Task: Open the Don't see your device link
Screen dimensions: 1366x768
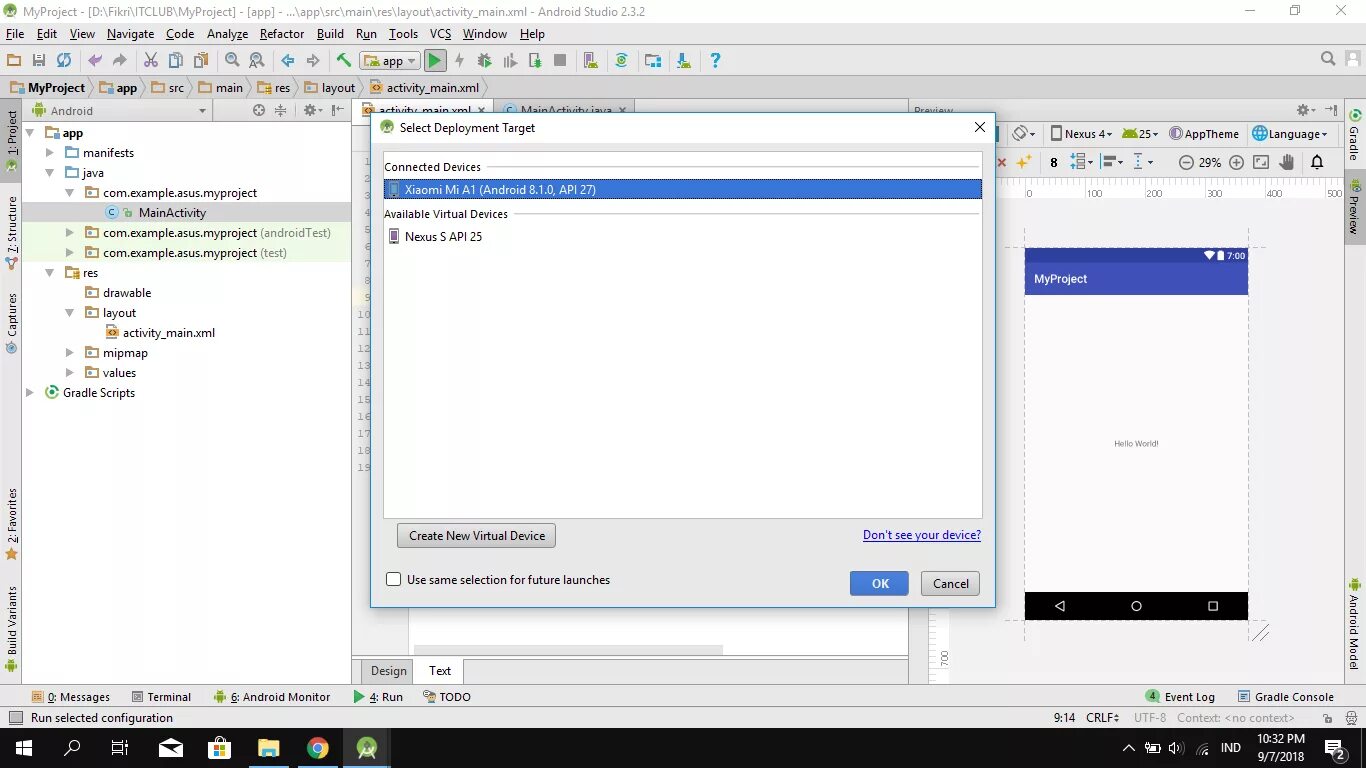Action: [x=922, y=535]
